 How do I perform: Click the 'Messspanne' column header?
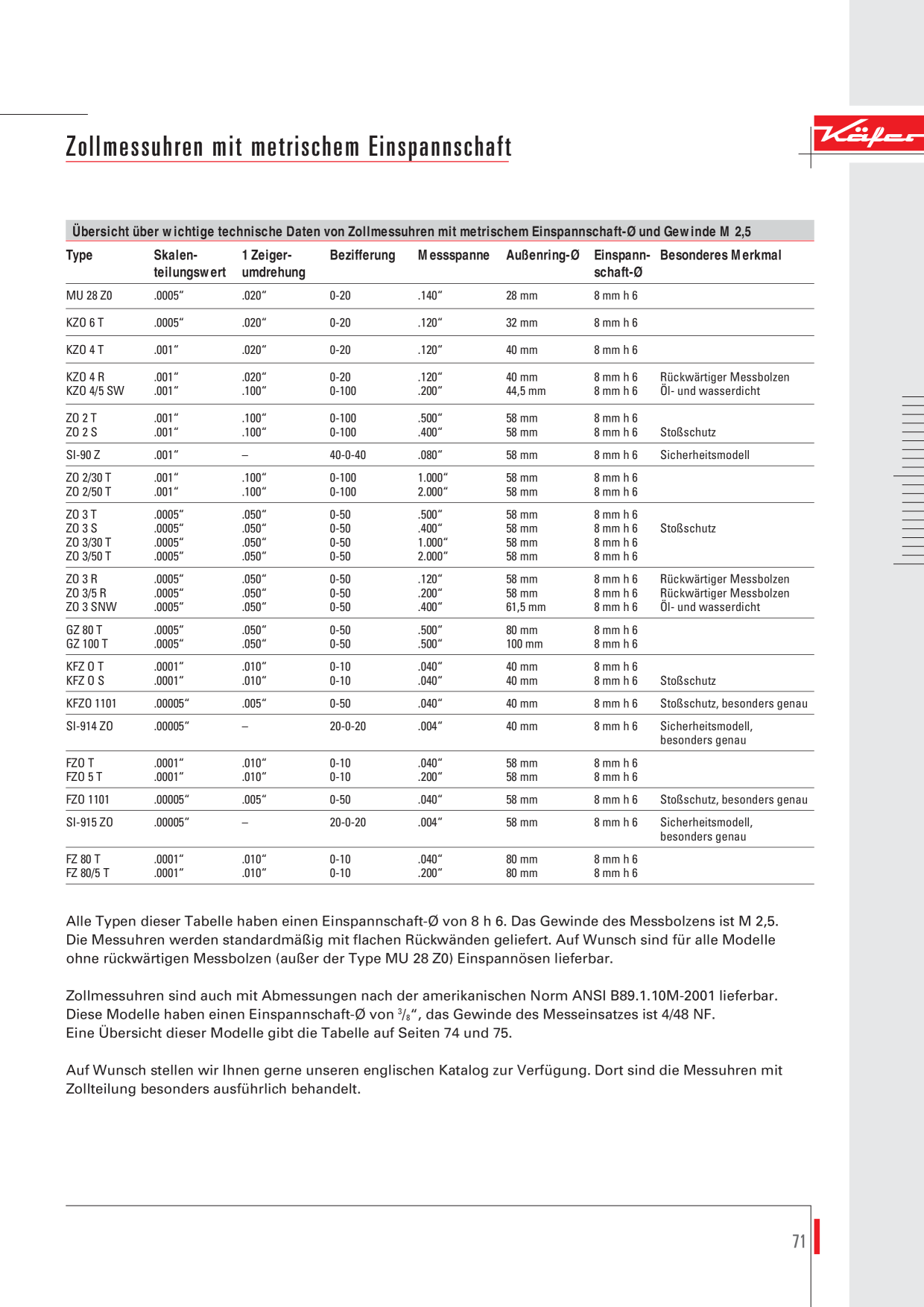(453, 255)
